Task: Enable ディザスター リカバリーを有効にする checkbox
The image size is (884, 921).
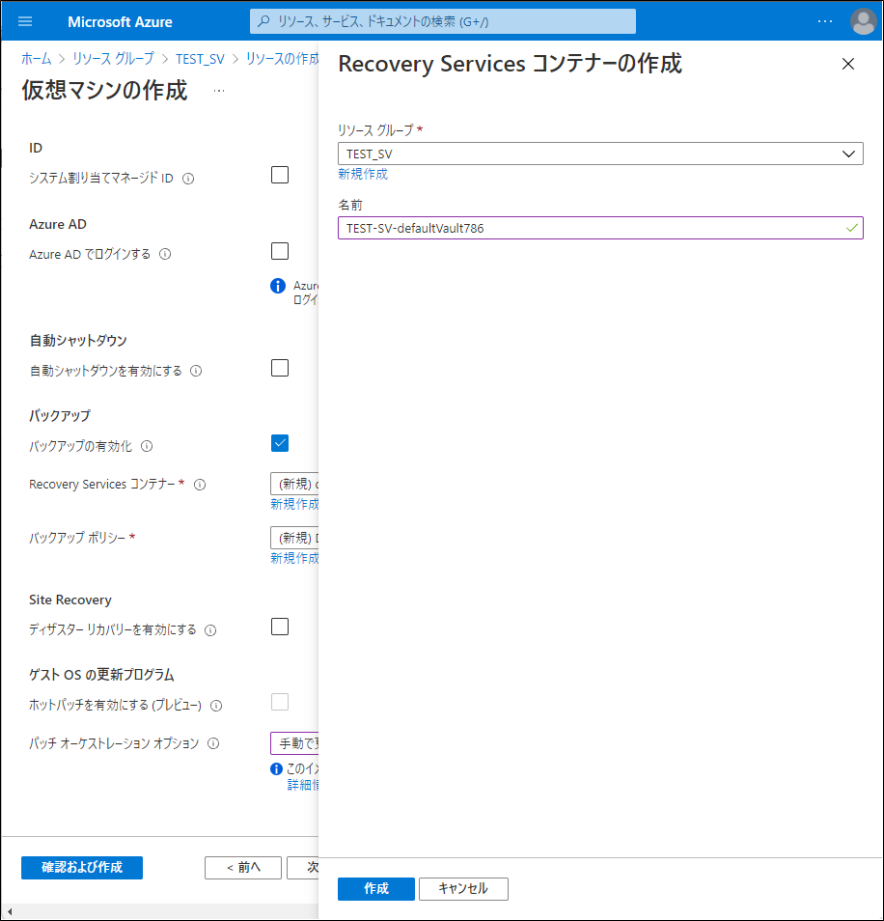Action: [280, 627]
